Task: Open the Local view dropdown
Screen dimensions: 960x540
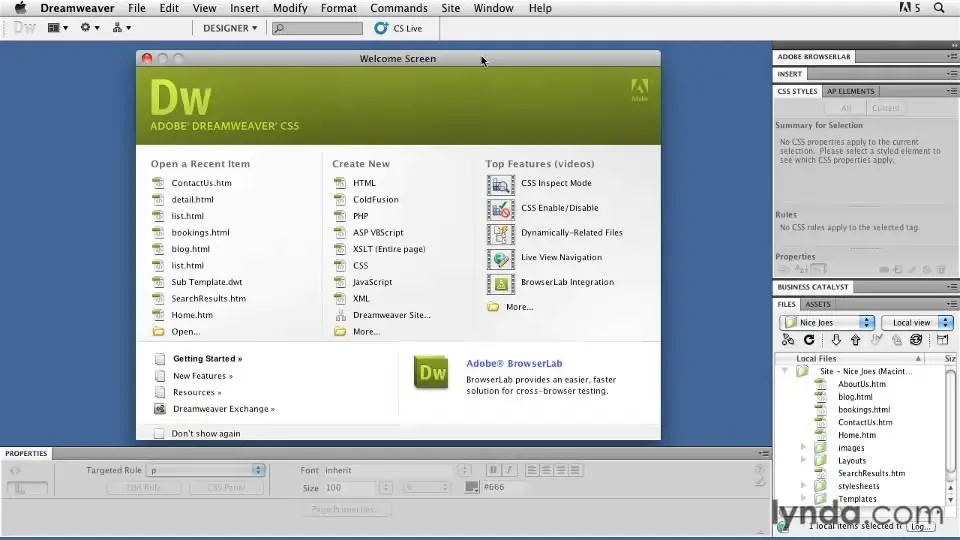Action: tap(917, 323)
